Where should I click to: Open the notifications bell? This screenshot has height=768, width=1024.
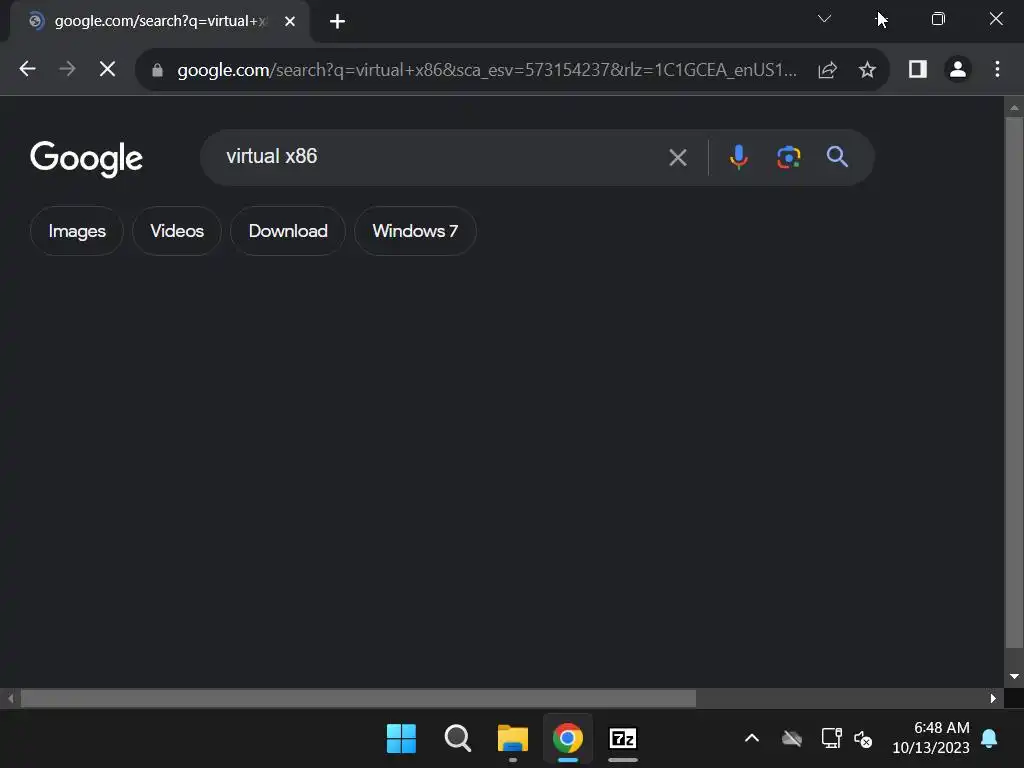[989, 739]
